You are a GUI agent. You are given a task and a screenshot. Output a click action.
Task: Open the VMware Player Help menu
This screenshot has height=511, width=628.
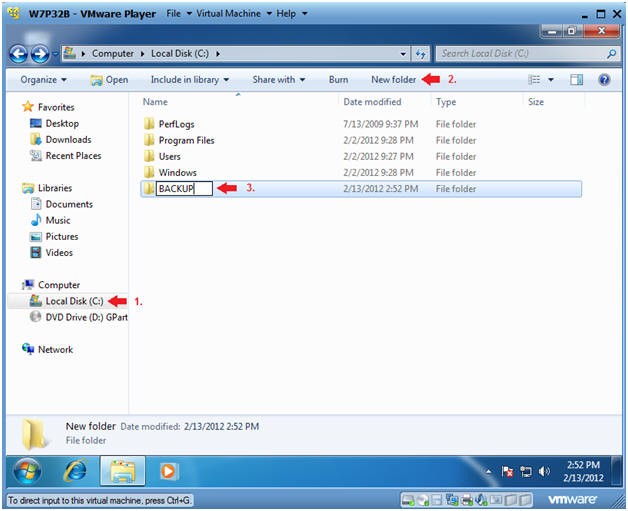(292, 14)
